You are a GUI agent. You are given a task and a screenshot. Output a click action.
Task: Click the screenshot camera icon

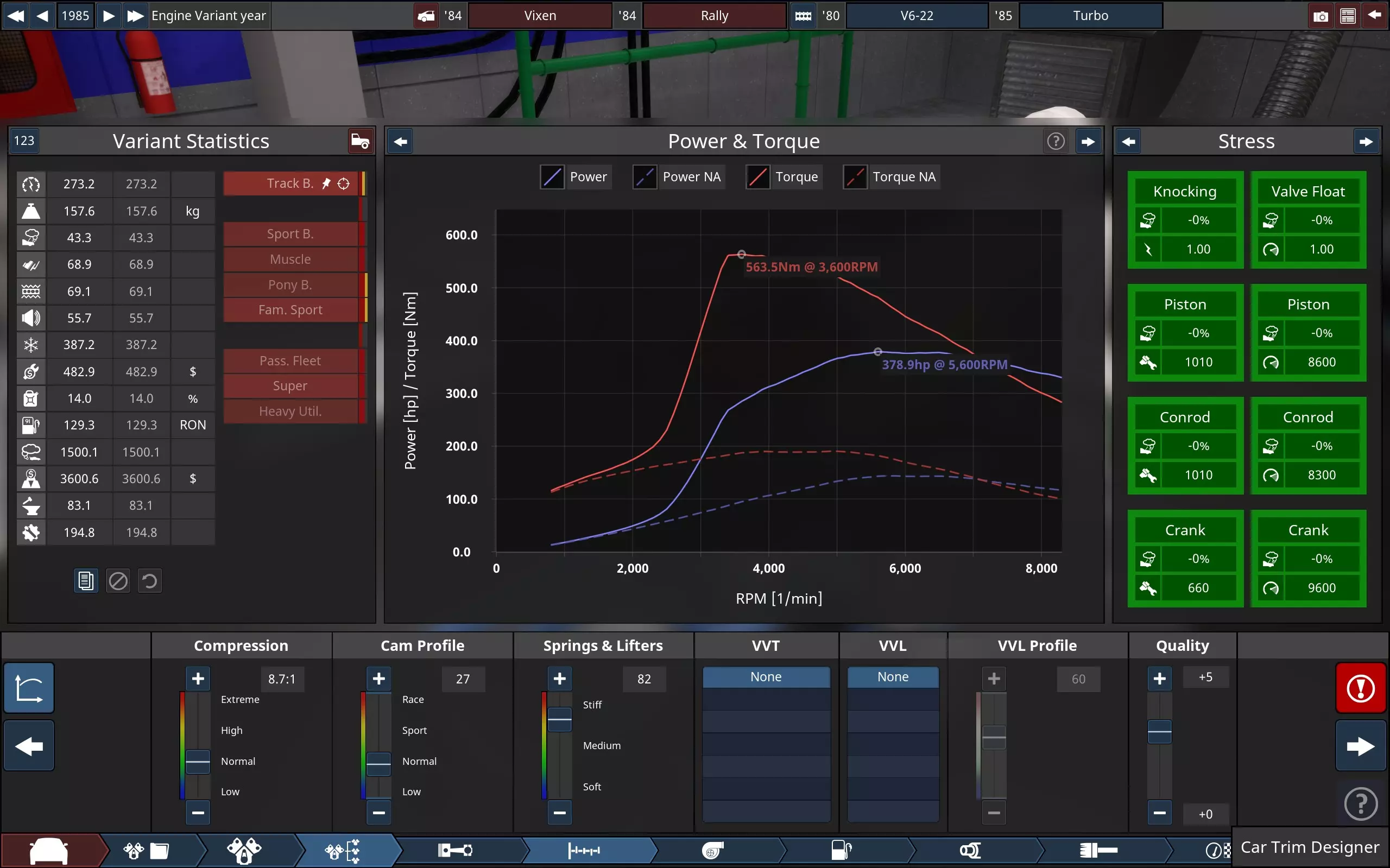[1320, 16]
